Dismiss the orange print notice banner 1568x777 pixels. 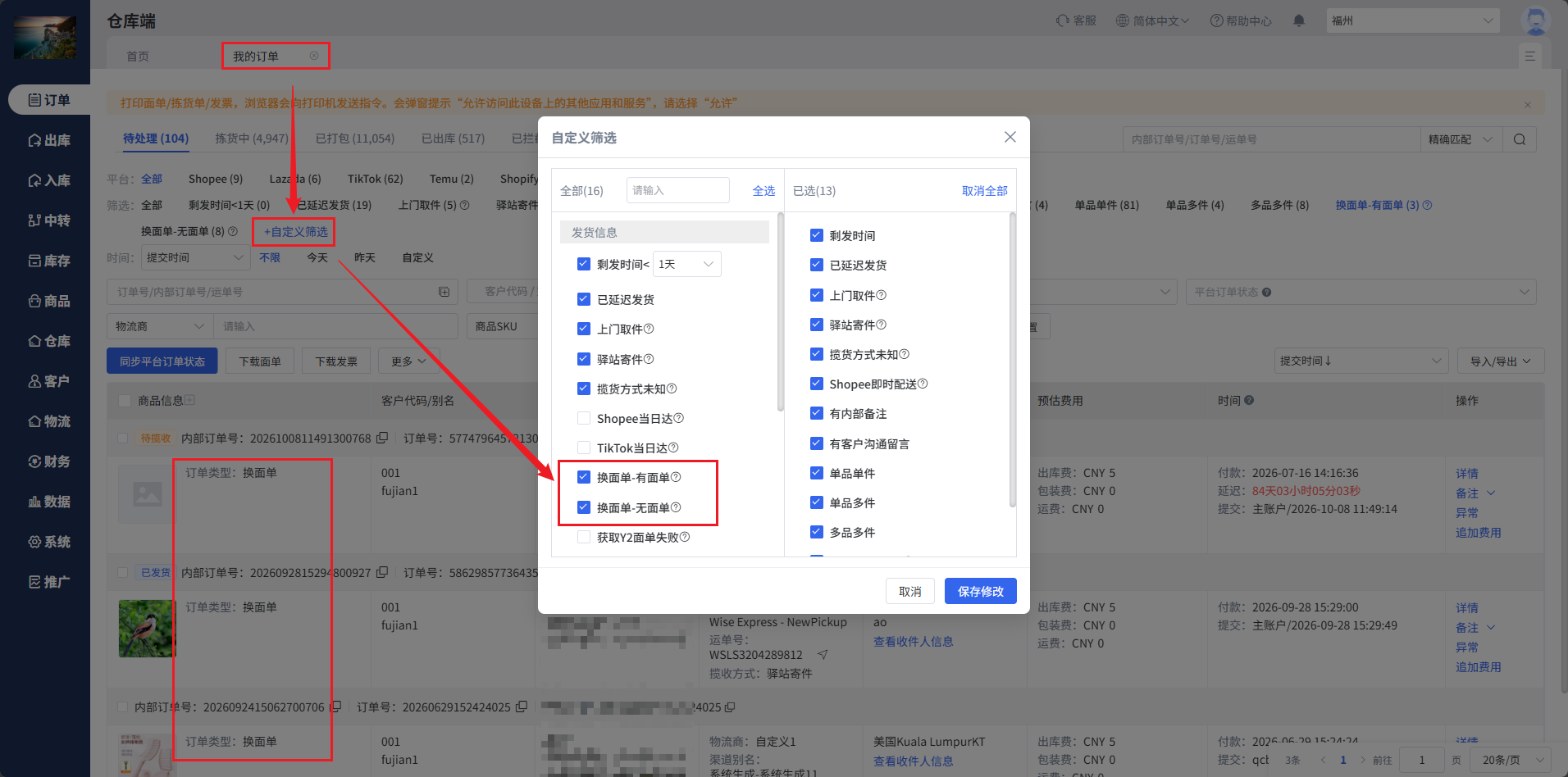(1528, 104)
